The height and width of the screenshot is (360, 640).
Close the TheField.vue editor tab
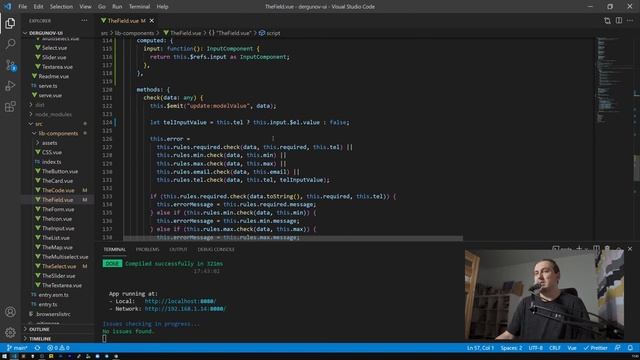tap(152, 20)
